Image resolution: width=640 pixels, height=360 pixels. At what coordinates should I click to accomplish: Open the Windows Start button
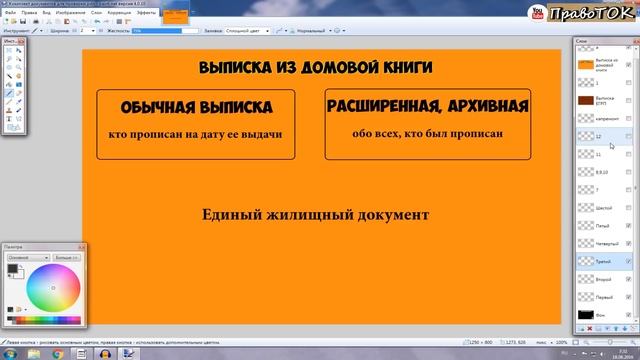[x=10, y=353]
